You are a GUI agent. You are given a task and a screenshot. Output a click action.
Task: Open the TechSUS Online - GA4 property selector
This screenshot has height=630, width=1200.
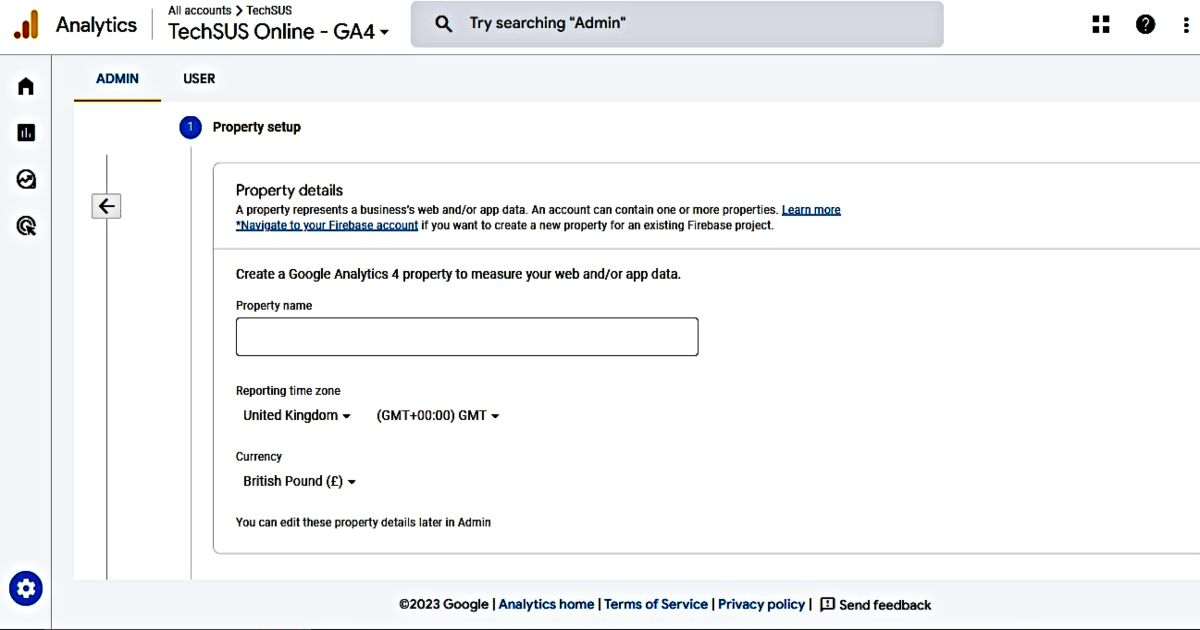pyautogui.click(x=279, y=31)
